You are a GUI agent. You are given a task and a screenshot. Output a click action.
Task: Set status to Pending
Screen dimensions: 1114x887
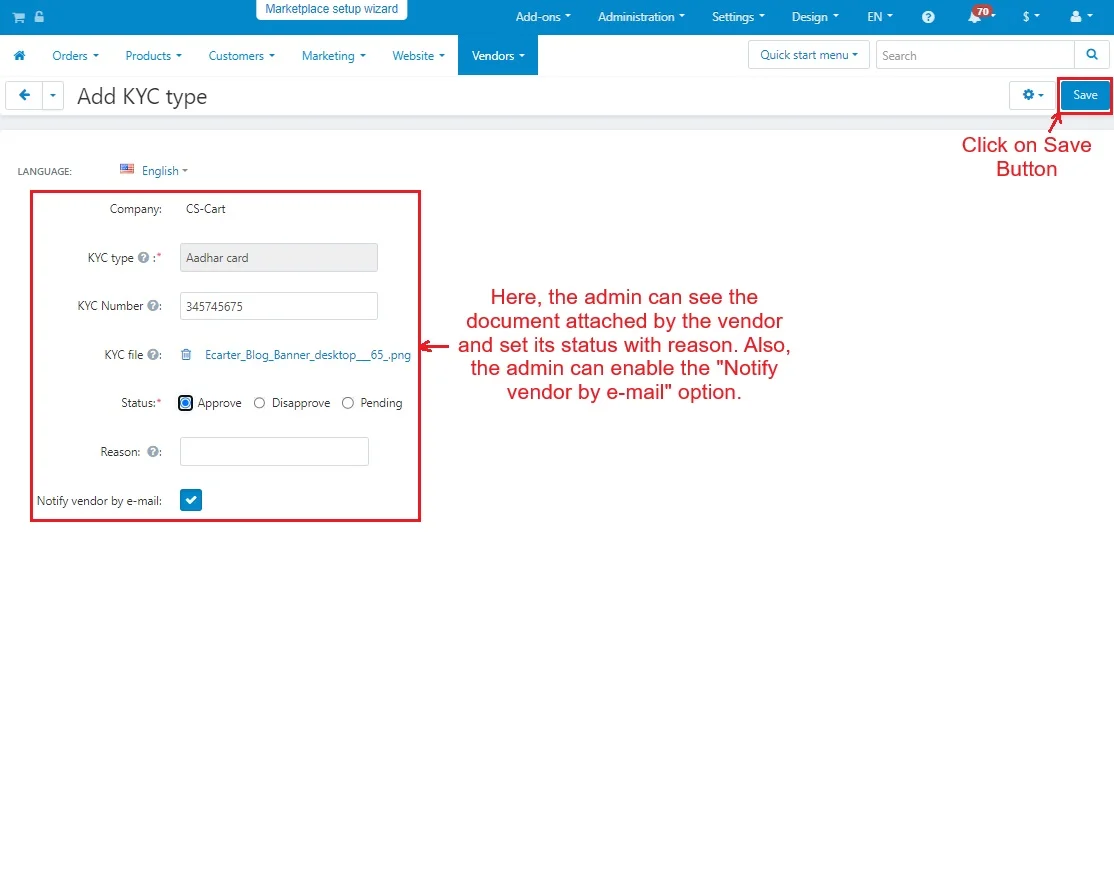point(348,403)
